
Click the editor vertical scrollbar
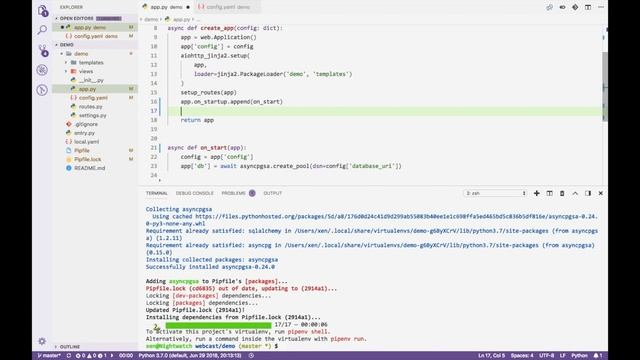(x=604, y=87)
